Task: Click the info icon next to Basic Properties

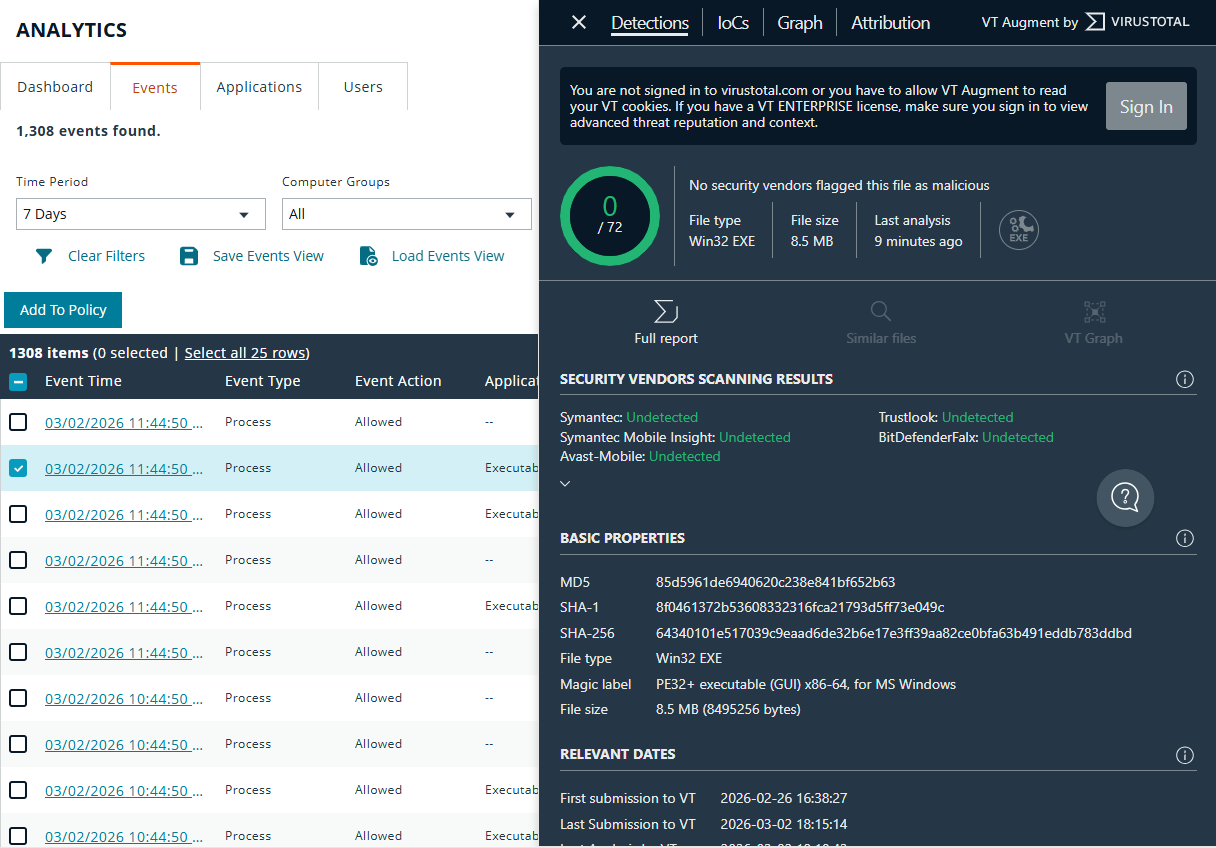Action: tap(1185, 538)
